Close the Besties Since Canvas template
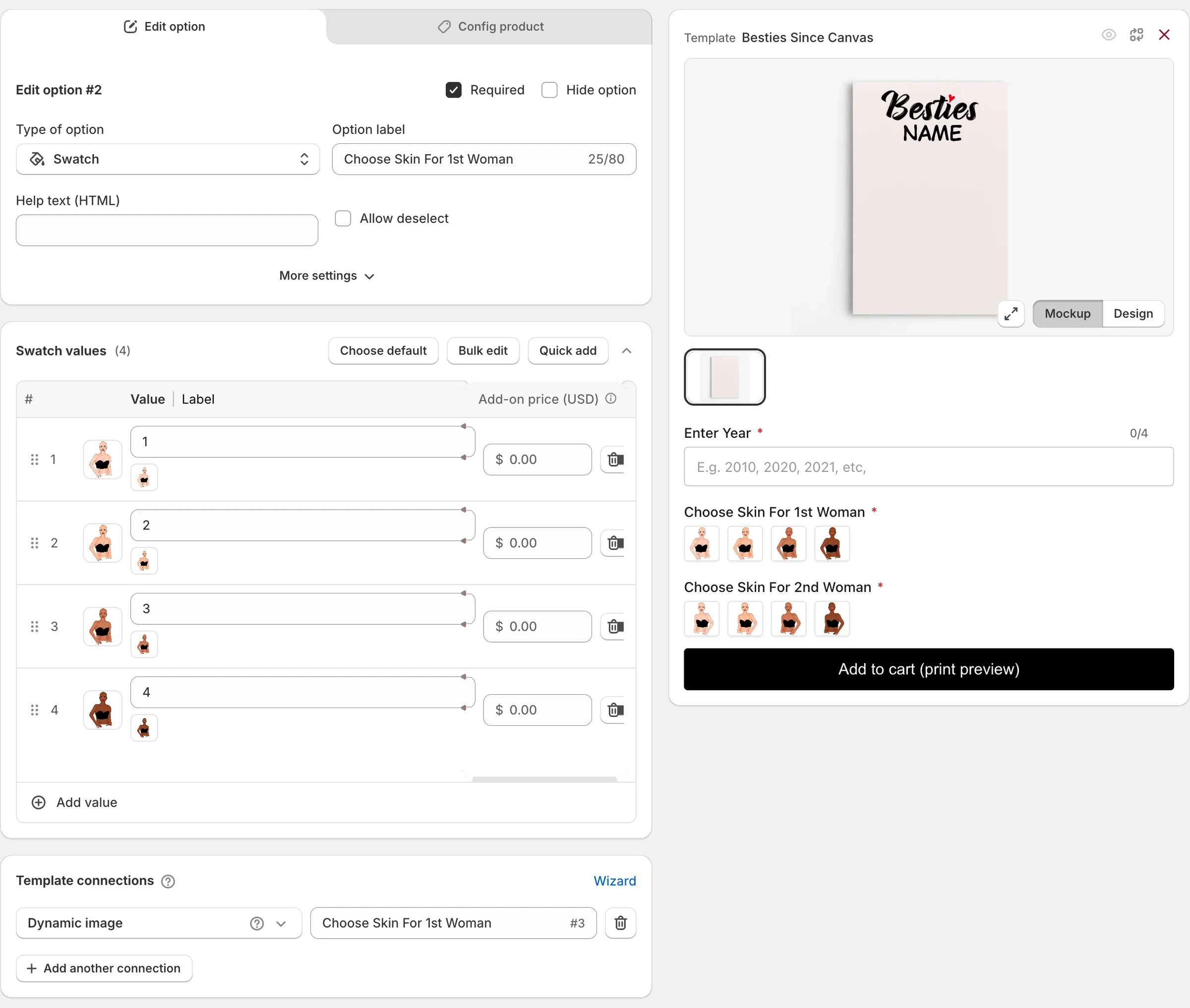 point(1164,35)
